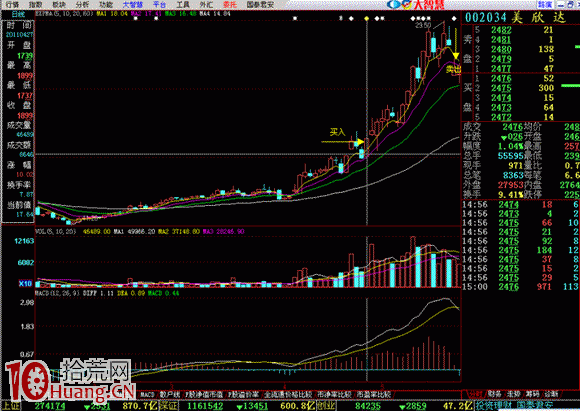Click the 上证 index label in status bar
The width and height of the screenshot is (580, 411).
coord(11,406)
